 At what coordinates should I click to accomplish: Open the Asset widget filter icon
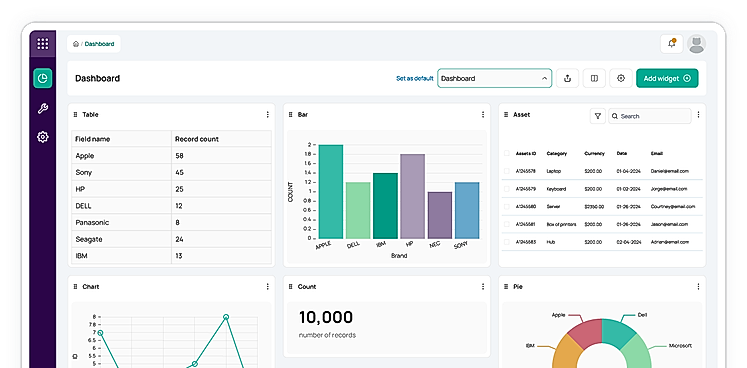[597, 116]
